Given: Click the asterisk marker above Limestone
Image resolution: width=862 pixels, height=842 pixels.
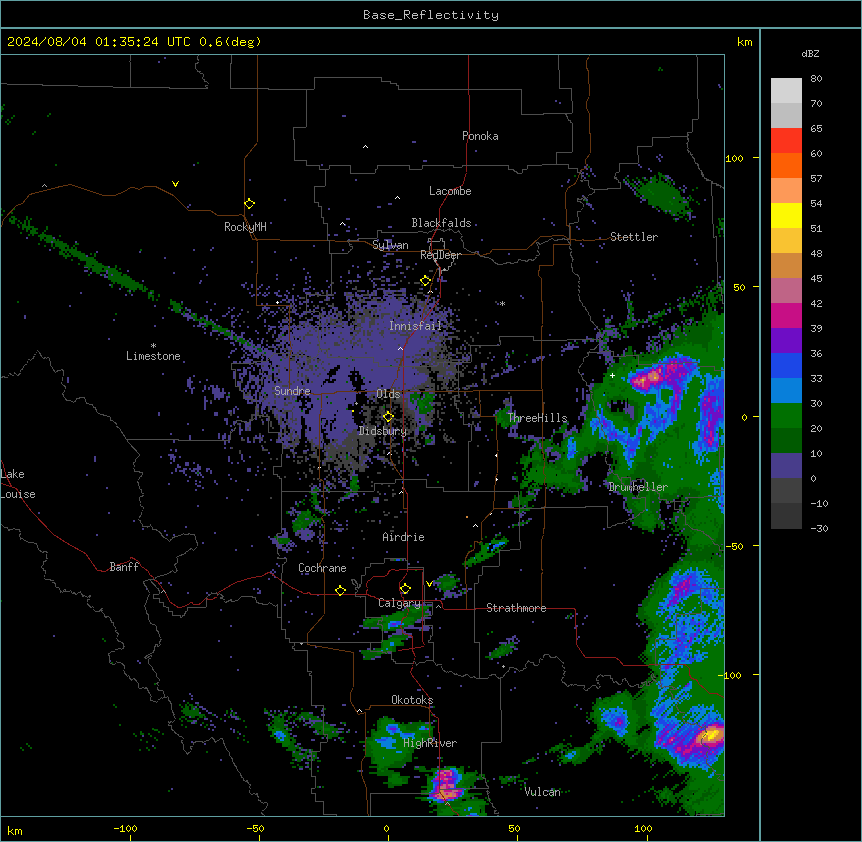Looking at the screenshot, I should (153, 346).
